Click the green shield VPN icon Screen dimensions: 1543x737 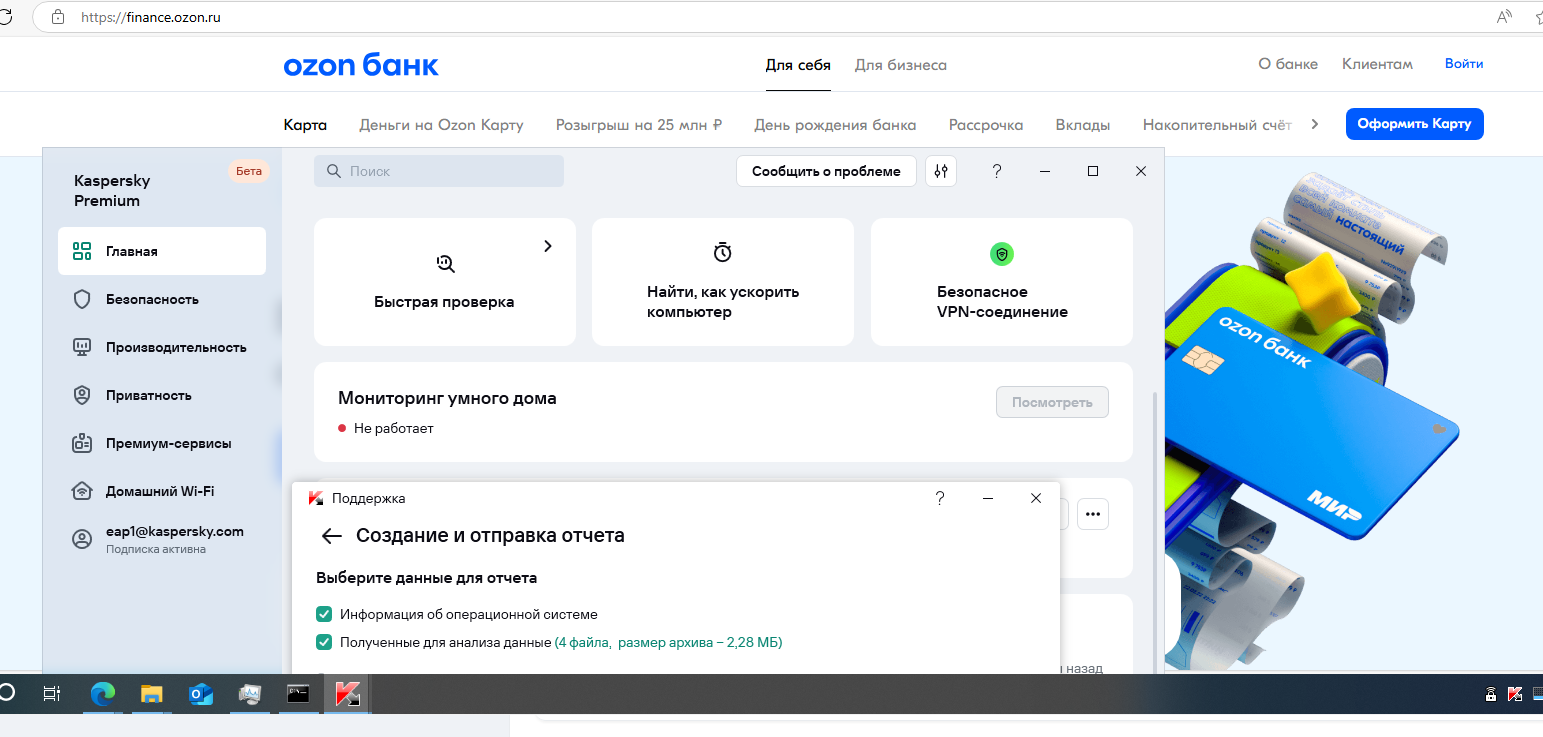tap(1001, 254)
